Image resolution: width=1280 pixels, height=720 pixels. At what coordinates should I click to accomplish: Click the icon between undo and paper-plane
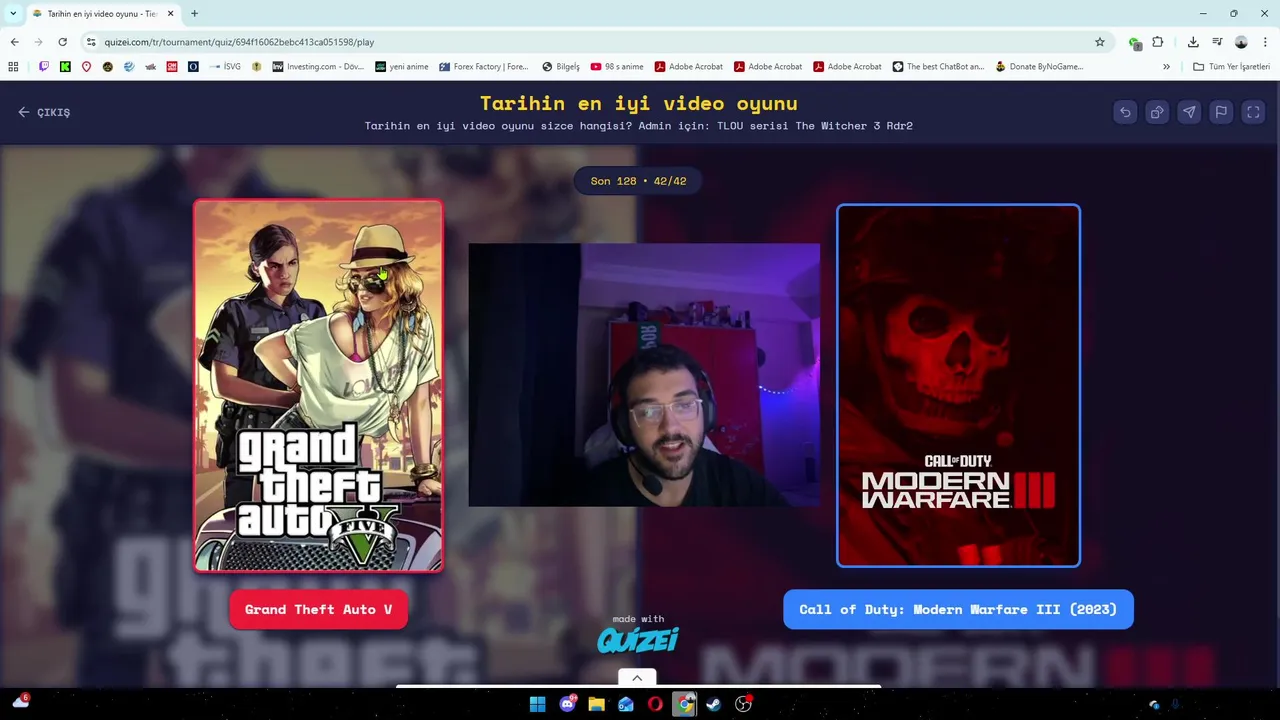[x=1157, y=112]
